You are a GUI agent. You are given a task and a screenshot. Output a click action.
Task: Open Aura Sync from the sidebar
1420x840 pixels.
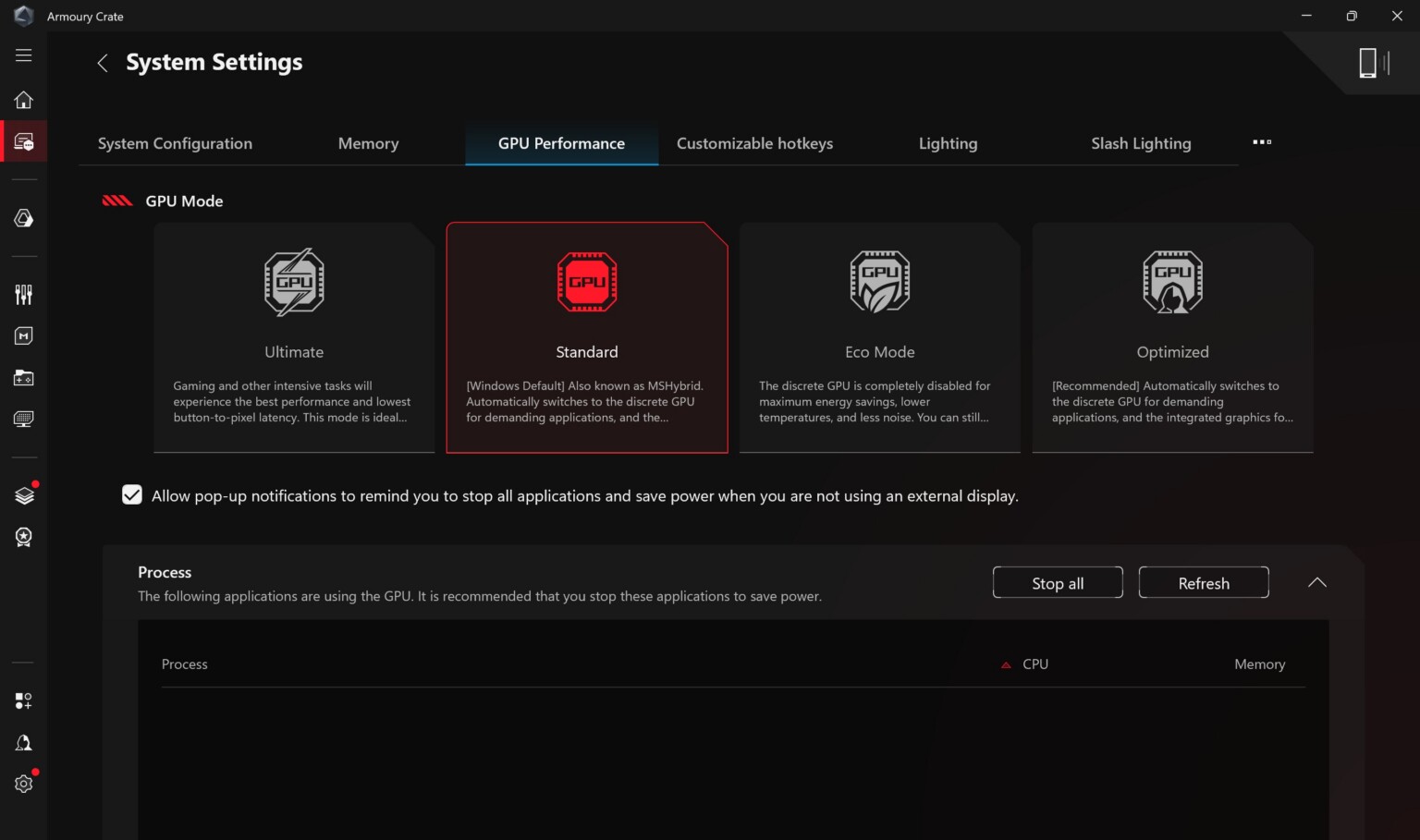tap(24, 218)
